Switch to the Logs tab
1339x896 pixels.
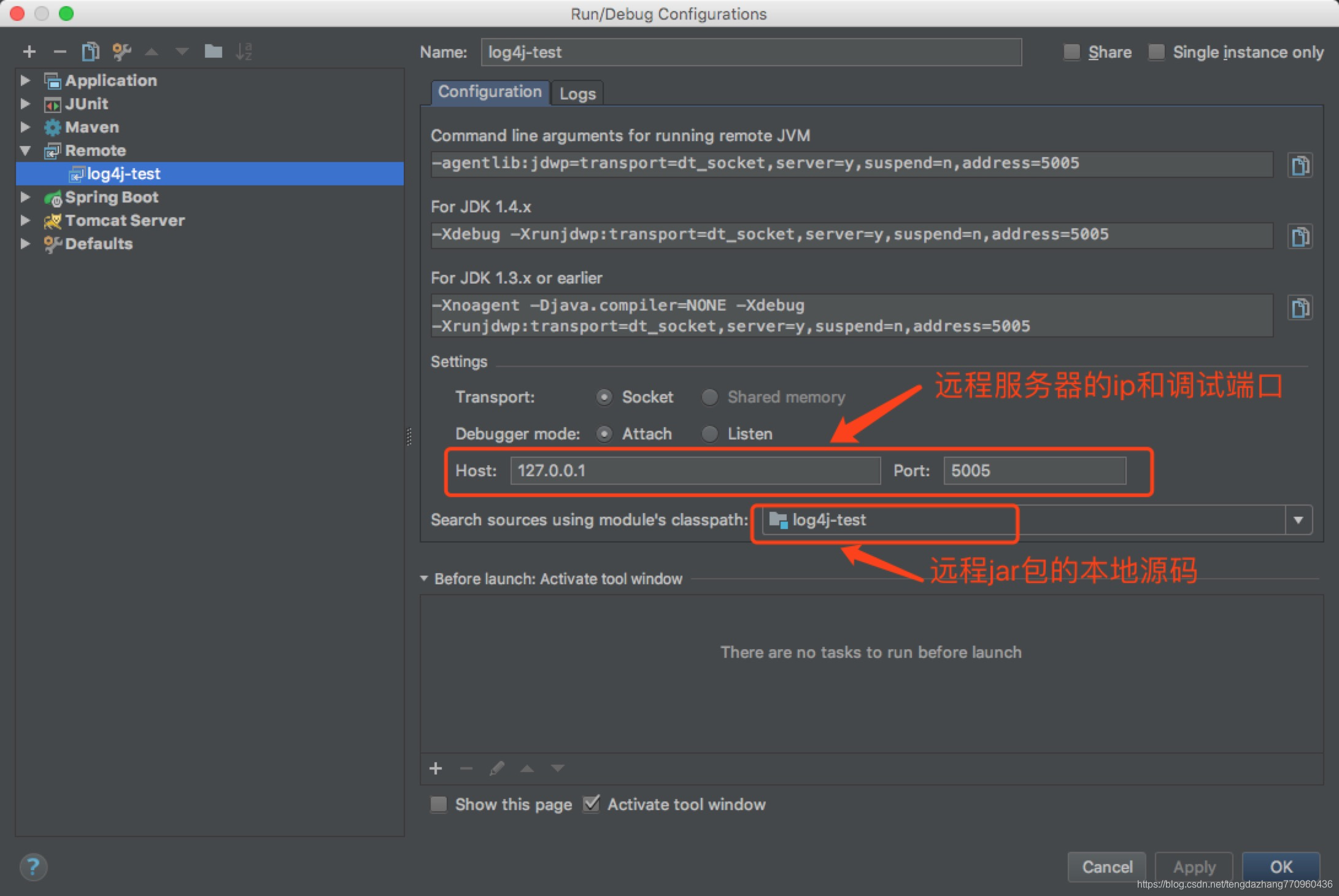pos(577,94)
